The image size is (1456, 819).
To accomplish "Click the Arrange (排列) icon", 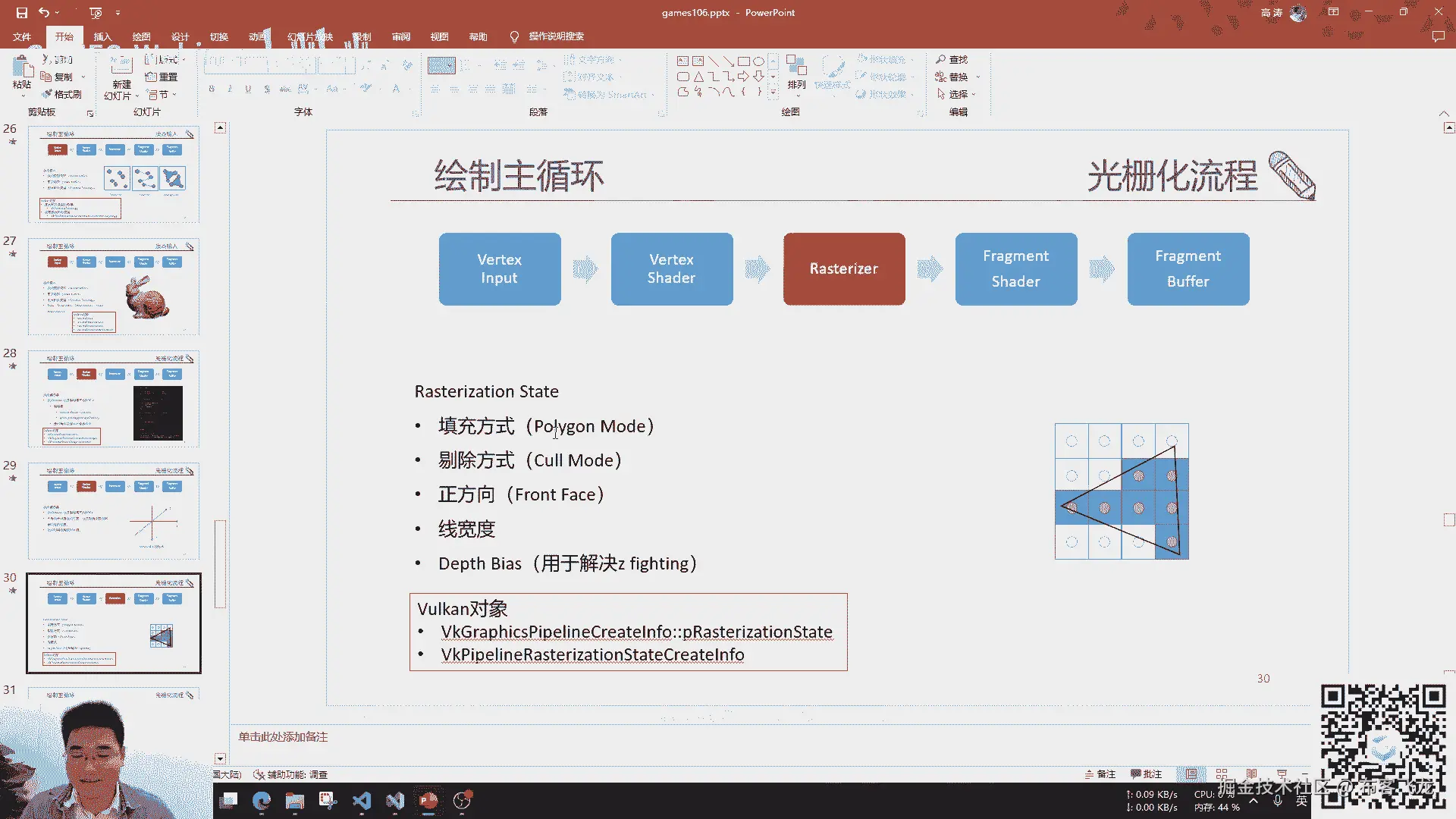I will pos(795,67).
